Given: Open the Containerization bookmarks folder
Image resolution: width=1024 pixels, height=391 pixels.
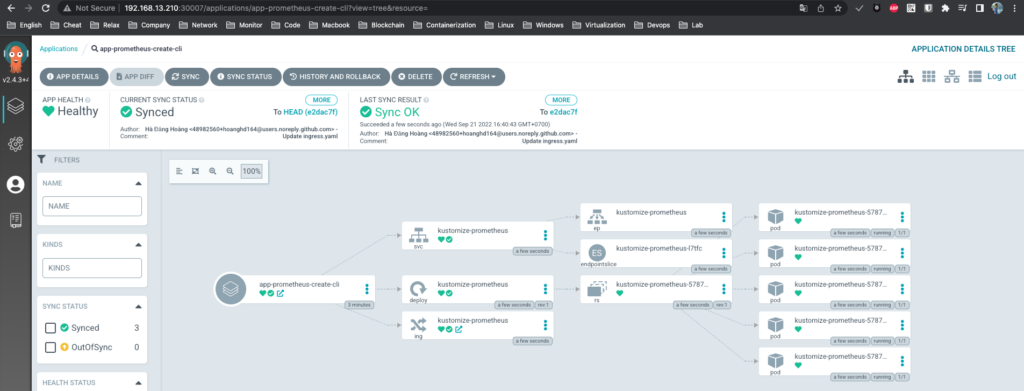Looking at the screenshot, I should click(445, 25).
